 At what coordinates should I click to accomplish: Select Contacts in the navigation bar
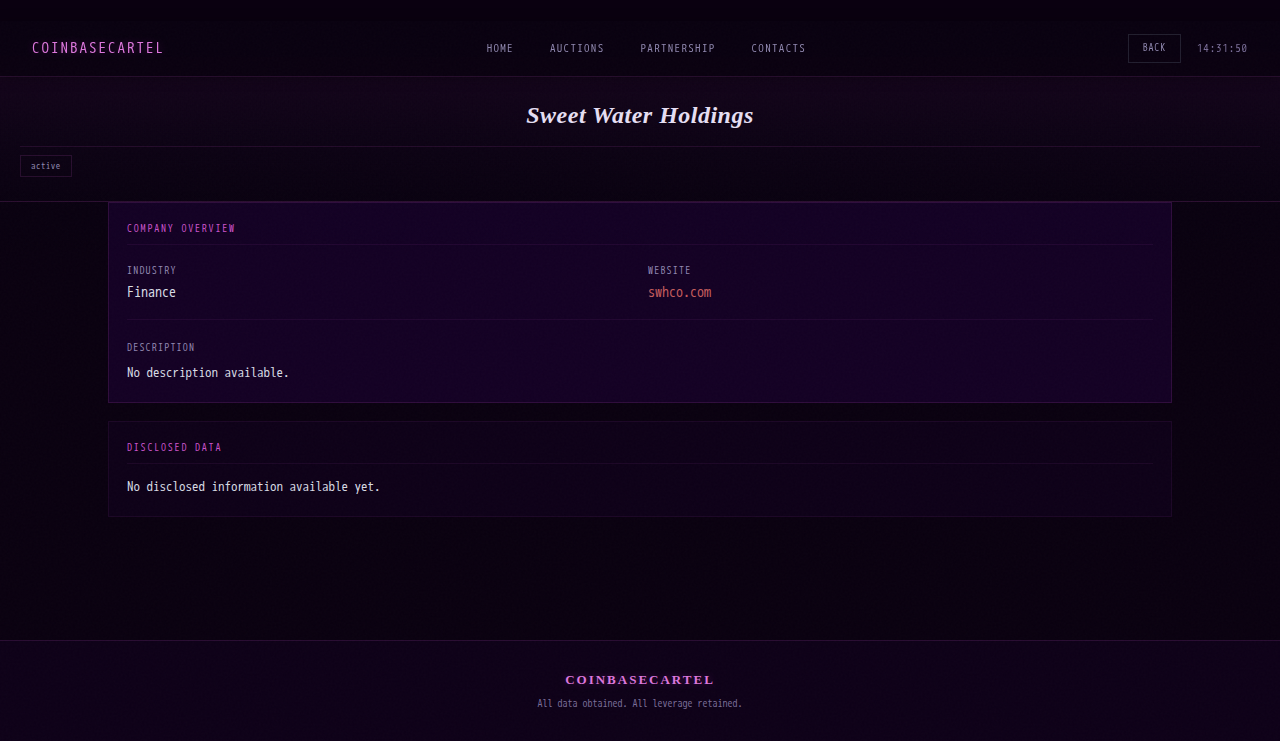coord(778,48)
